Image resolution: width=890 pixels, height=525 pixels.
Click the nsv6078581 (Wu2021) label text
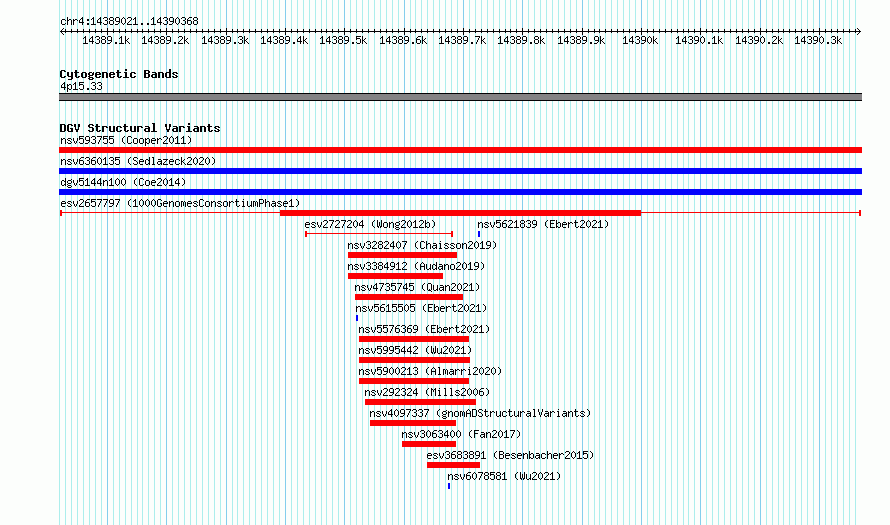click(x=504, y=476)
